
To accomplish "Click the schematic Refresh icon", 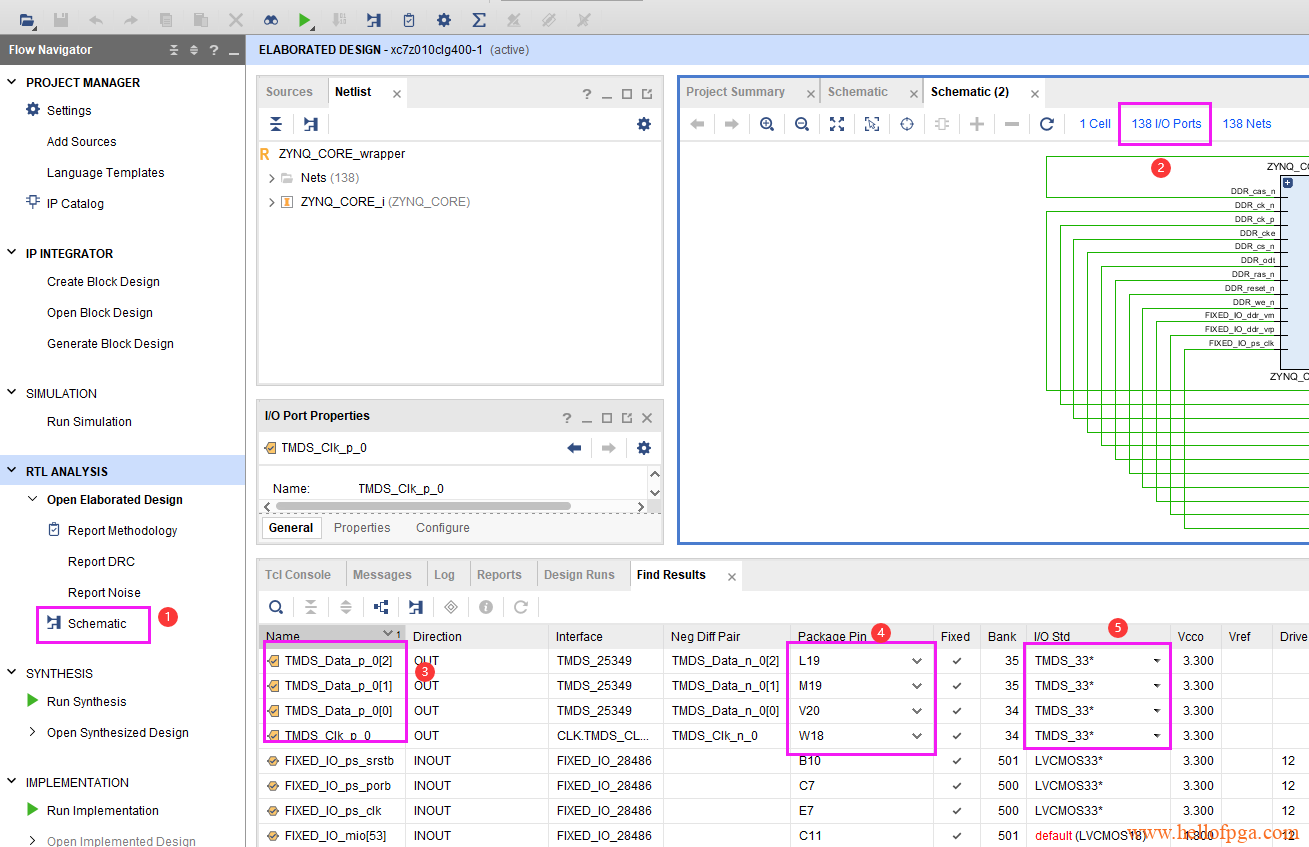I will tap(1047, 124).
